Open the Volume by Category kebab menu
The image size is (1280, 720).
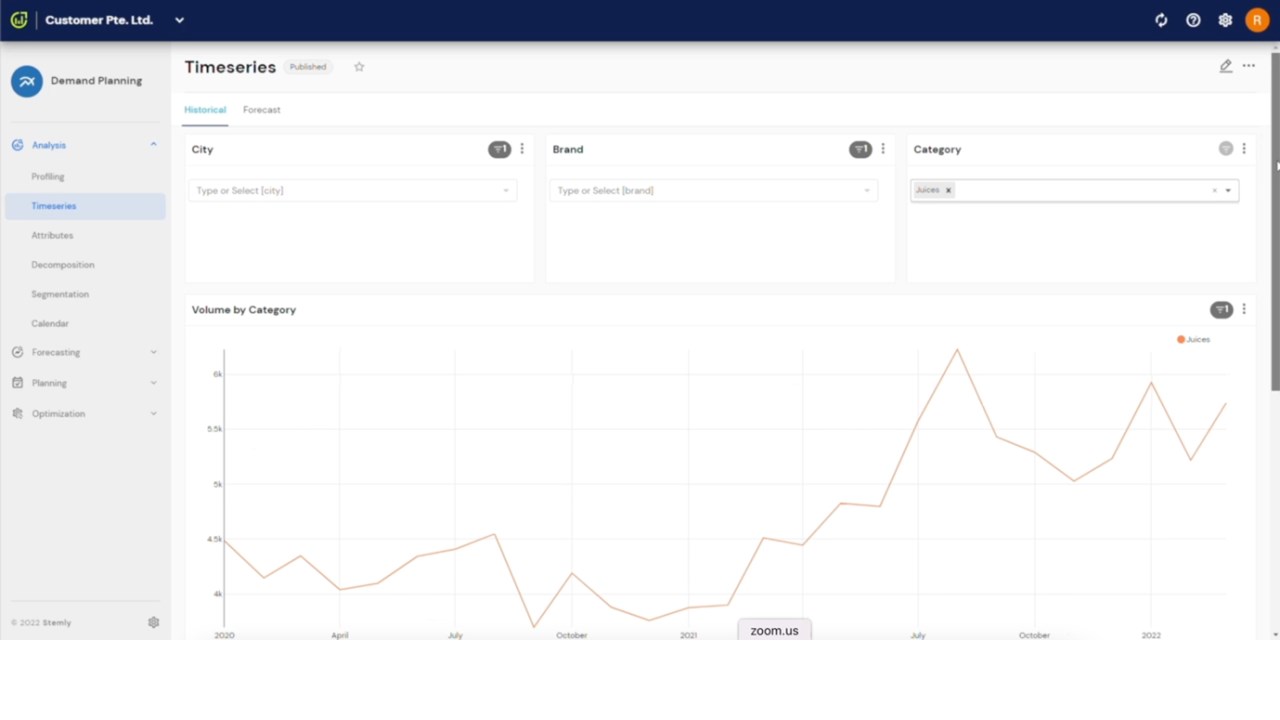point(1244,310)
